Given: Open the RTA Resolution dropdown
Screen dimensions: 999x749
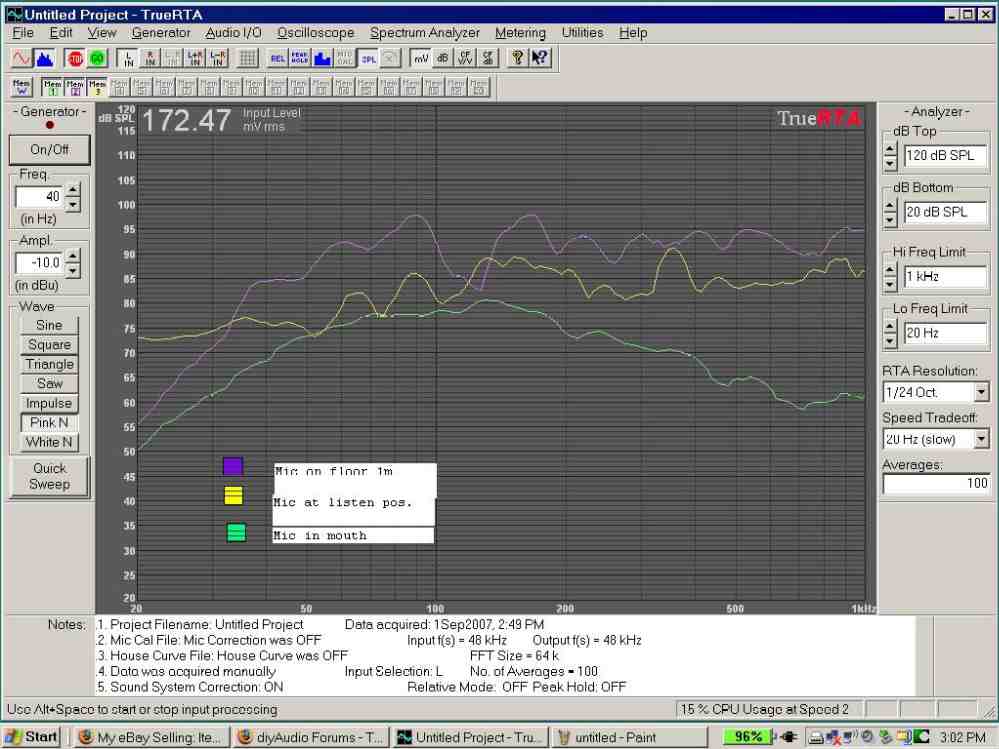Looking at the screenshot, I should click(982, 392).
